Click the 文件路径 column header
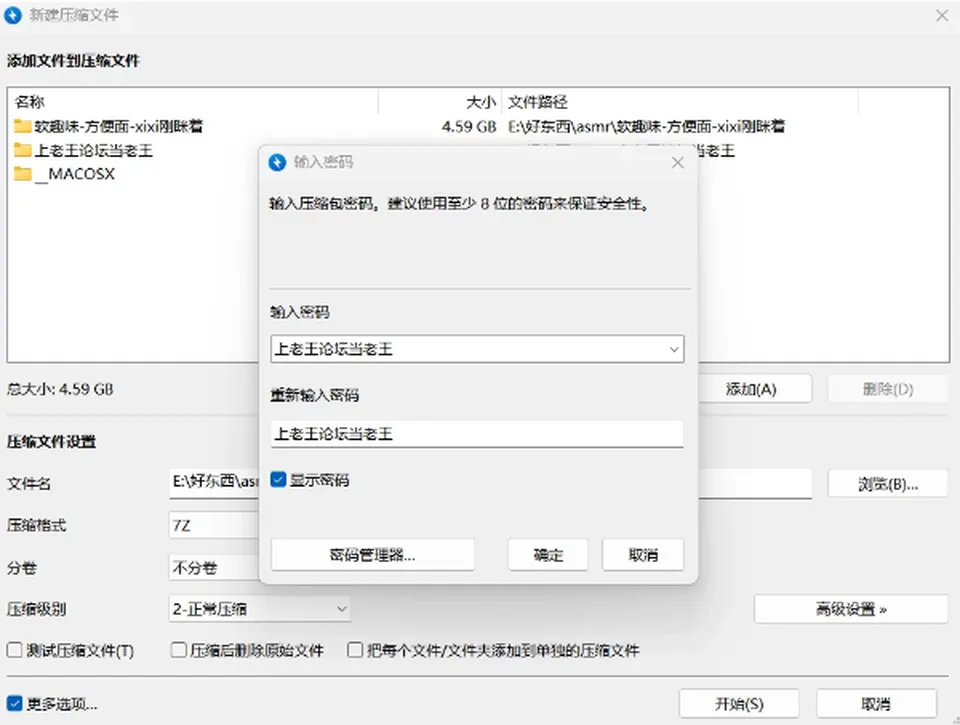The width and height of the screenshot is (960, 725). pyautogui.click(x=680, y=102)
